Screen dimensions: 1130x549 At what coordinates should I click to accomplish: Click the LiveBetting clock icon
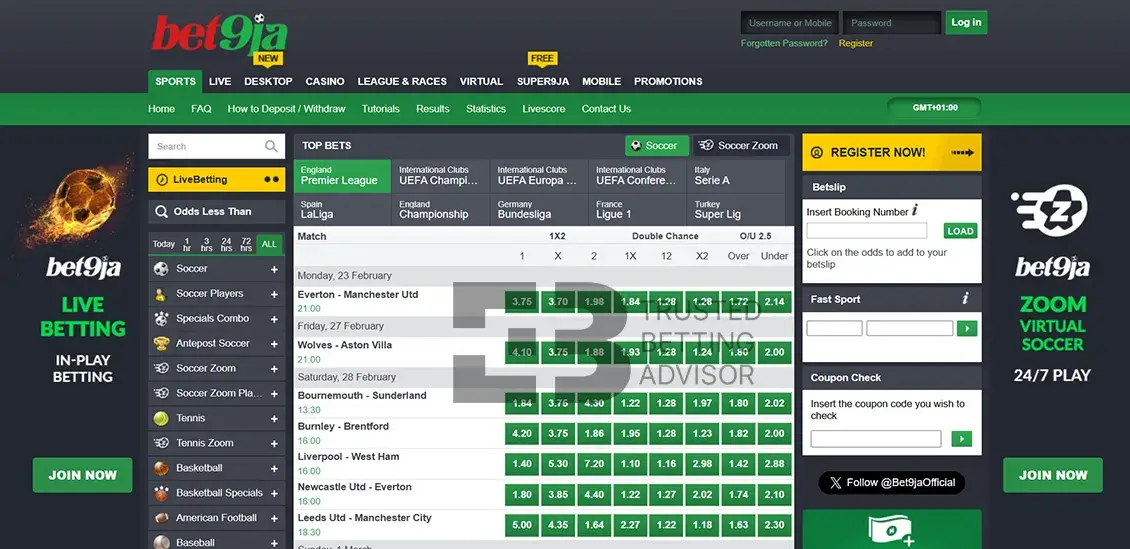coord(161,180)
